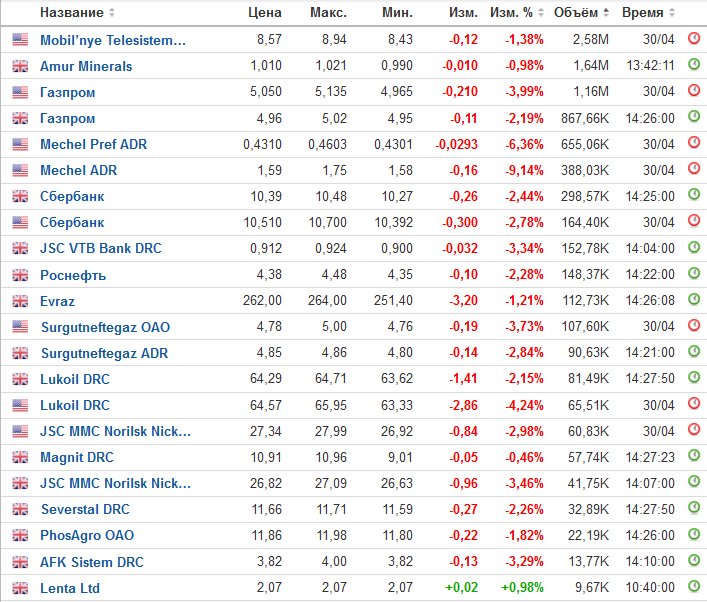Click red clock icon in Mobil'nye Telesistem row
This screenshot has width=707, height=602.
click(694, 38)
